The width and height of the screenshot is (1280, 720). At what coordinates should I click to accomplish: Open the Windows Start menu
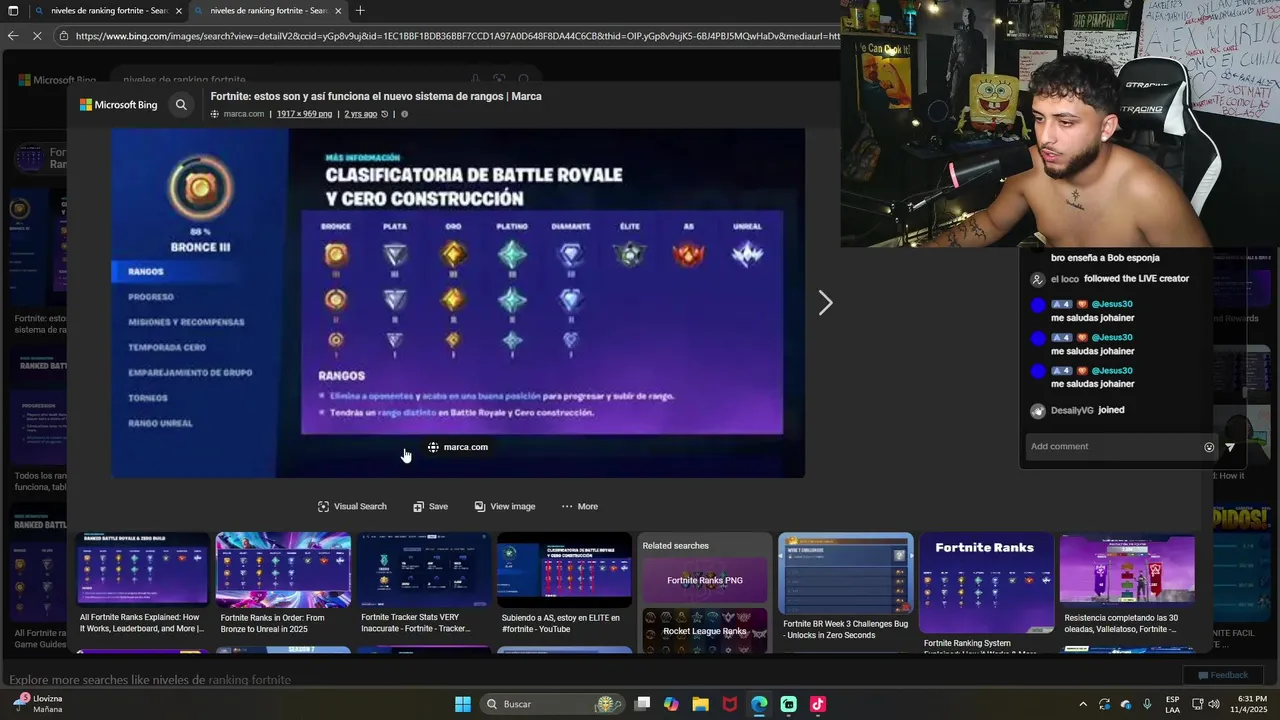pos(463,704)
